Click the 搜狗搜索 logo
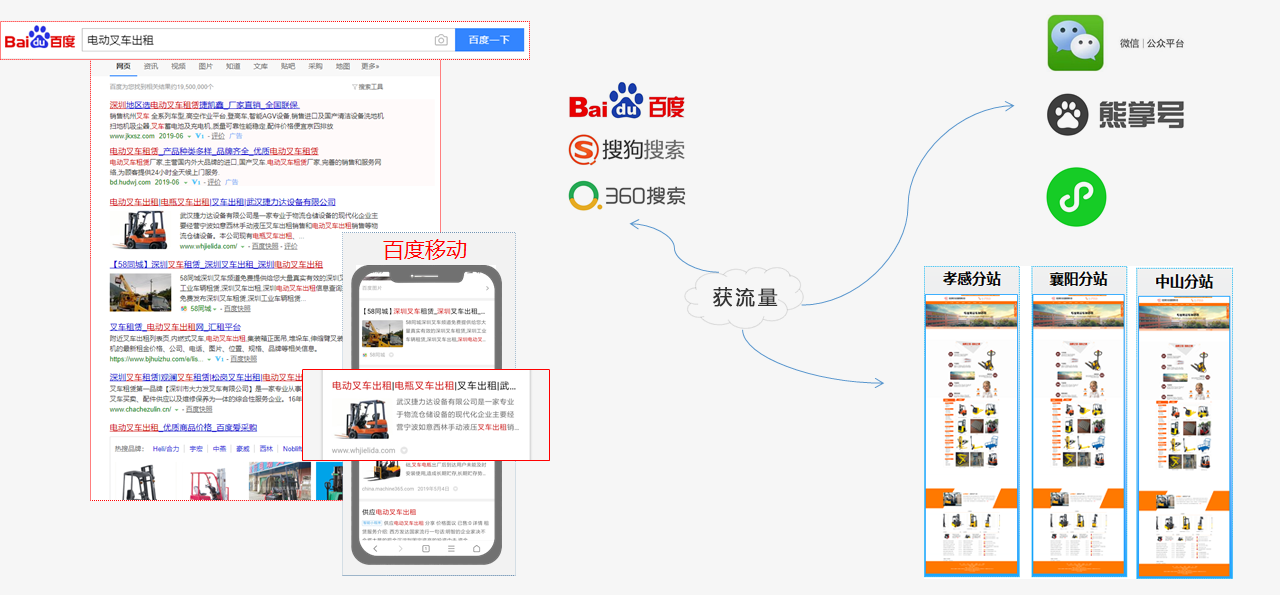 627,151
